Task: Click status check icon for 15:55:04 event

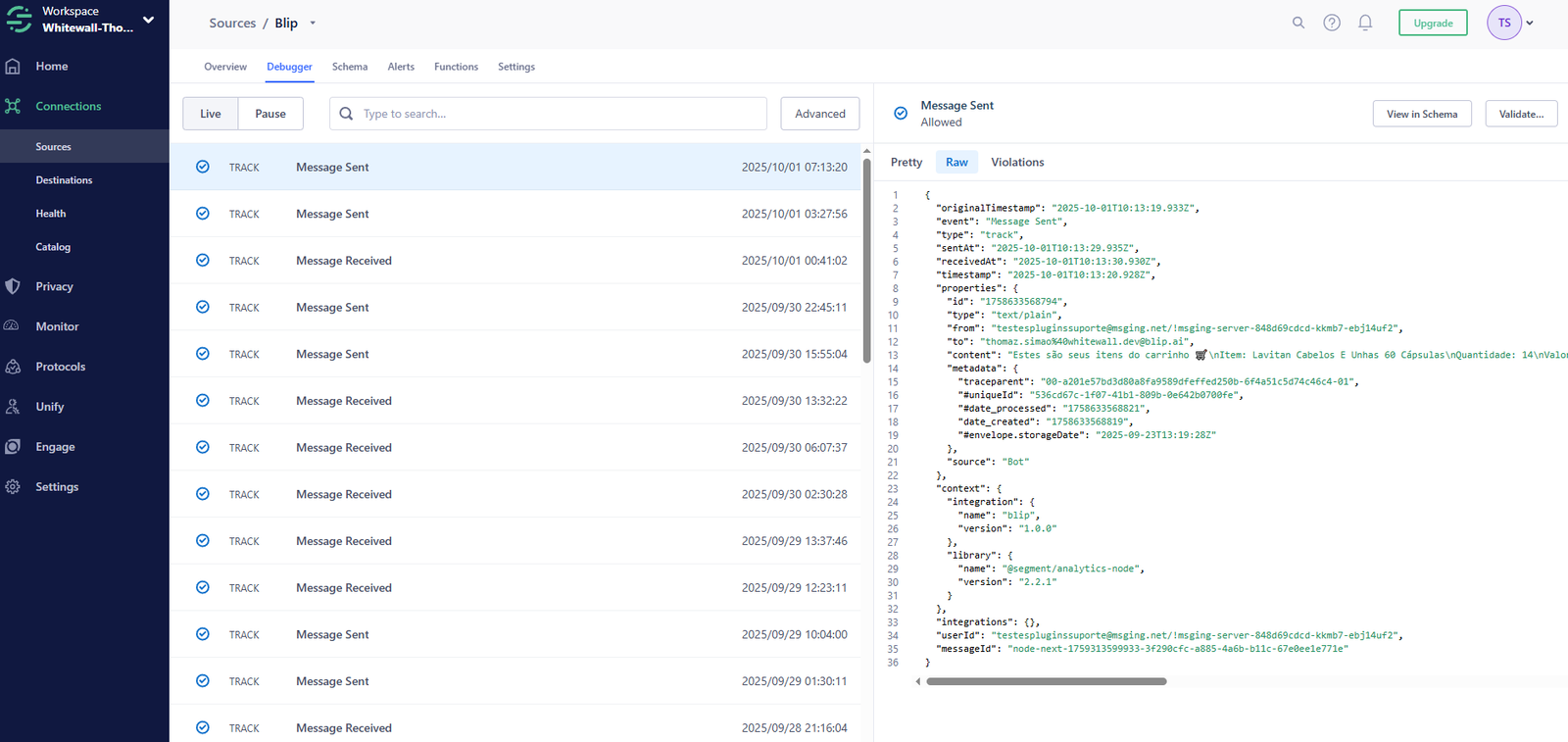Action: point(203,354)
